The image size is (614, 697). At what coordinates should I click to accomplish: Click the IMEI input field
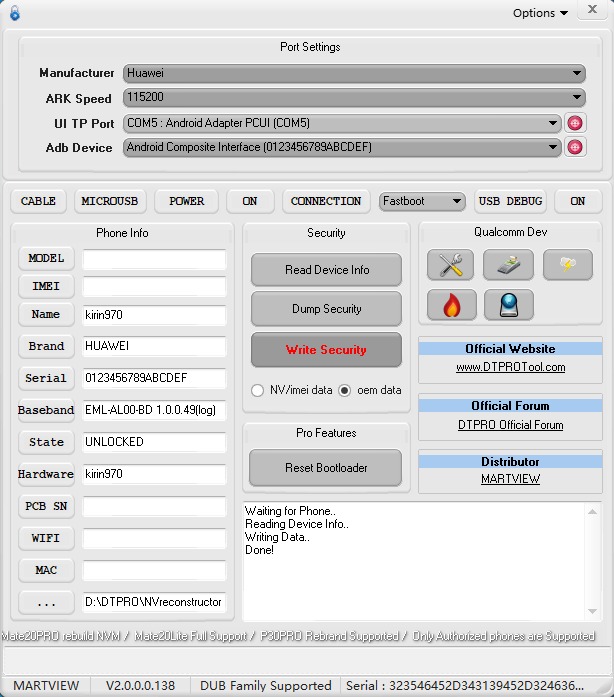point(154,287)
